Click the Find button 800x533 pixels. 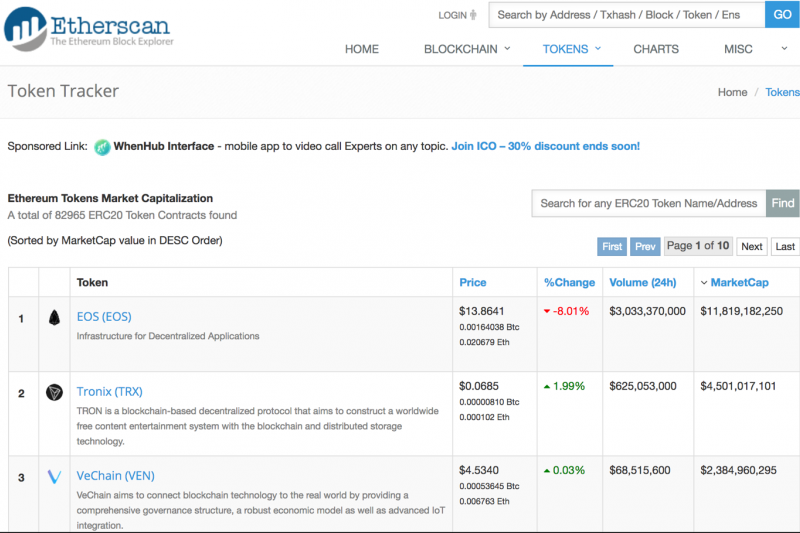coord(783,204)
